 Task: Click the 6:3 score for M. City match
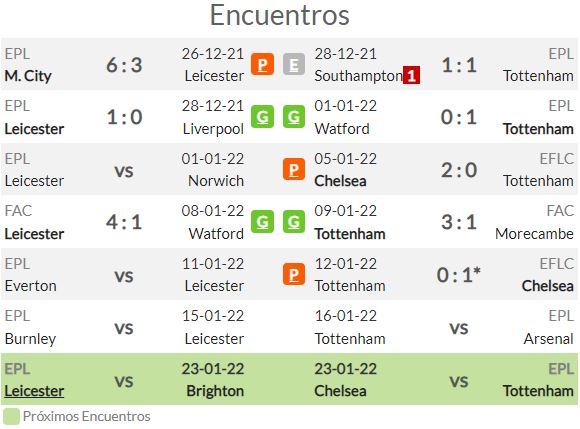124,65
